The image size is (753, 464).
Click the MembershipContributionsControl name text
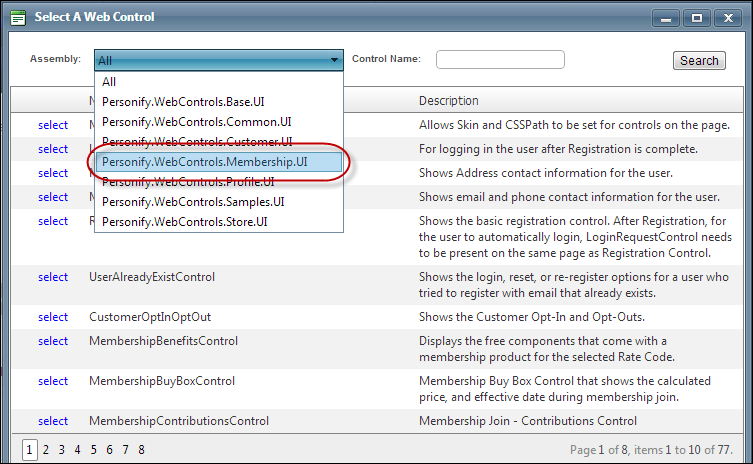[x=179, y=421]
